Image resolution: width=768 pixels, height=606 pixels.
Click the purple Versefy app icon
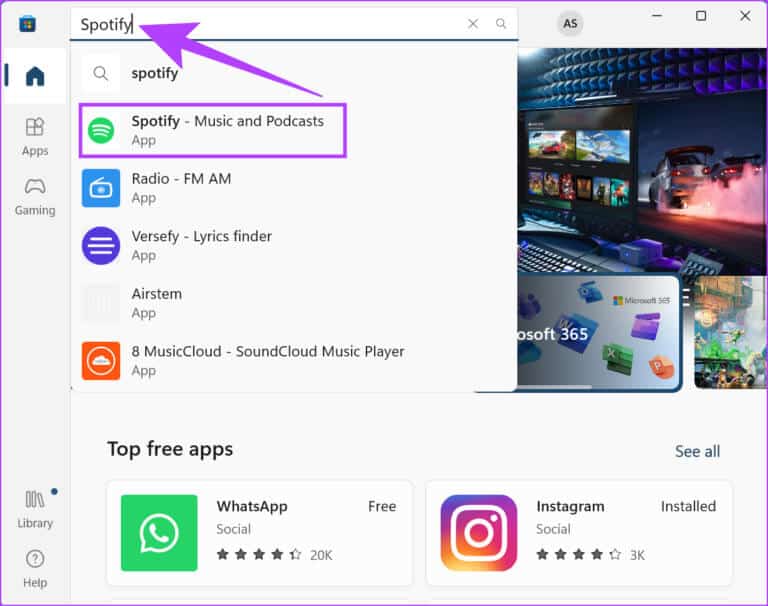click(x=101, y=246)
